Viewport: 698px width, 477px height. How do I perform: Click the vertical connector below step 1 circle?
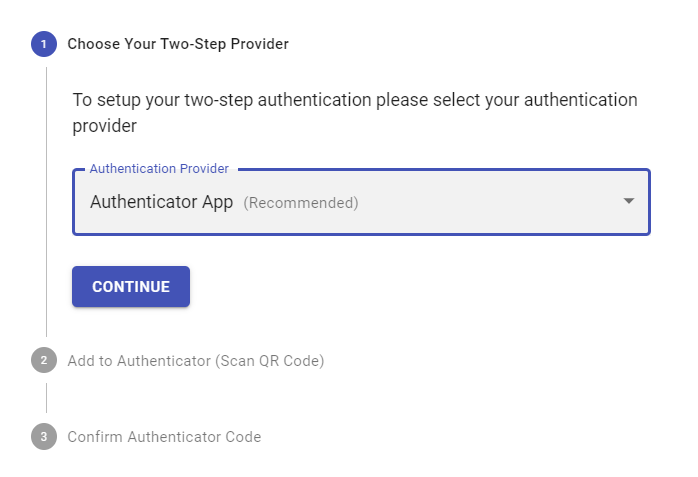pos(46,200)
